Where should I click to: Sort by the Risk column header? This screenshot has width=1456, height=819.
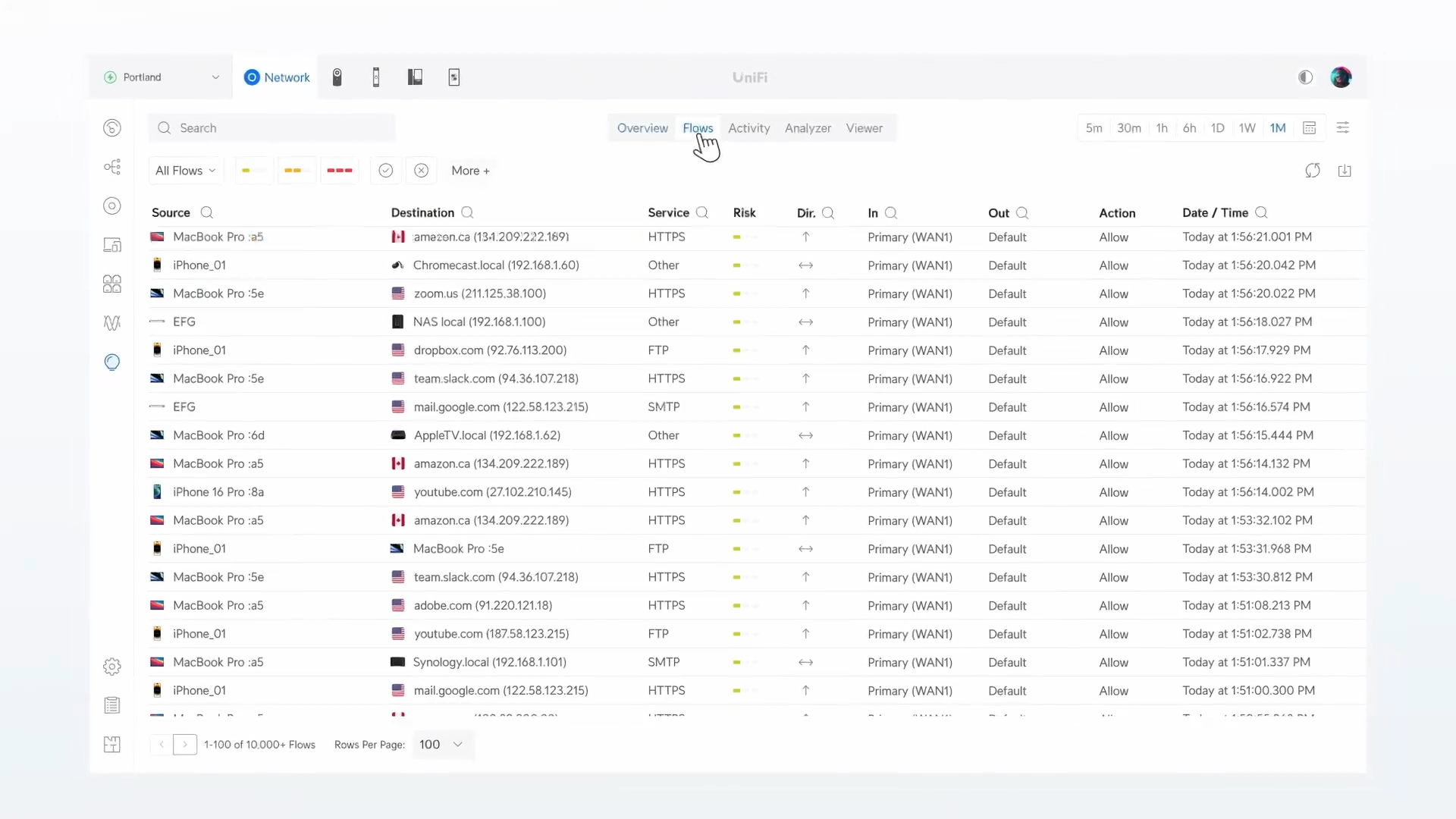pos(744,213)
